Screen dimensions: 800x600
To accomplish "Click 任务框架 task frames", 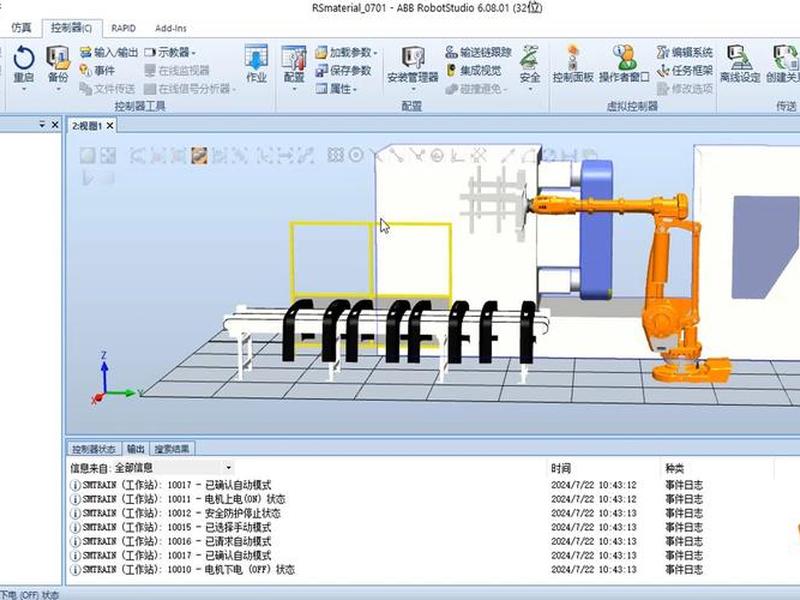I will point(684,70).
